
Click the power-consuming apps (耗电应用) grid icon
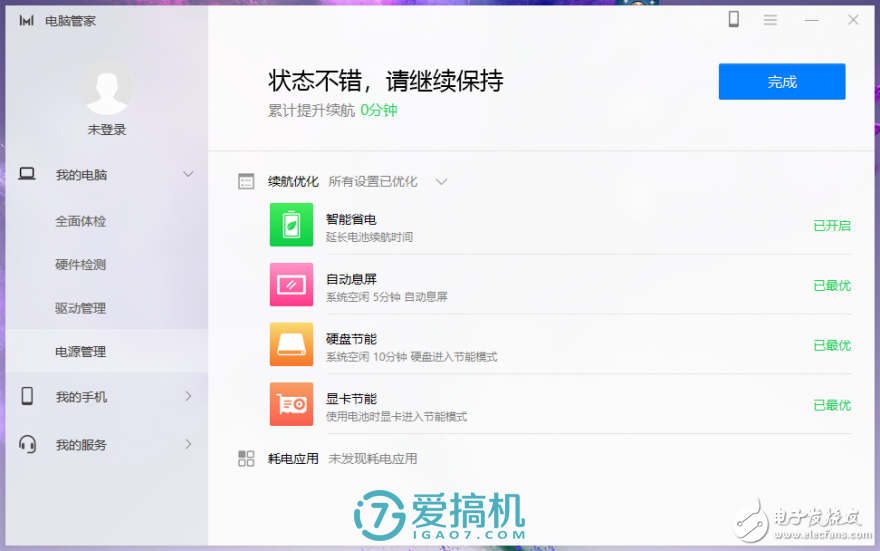click(246, 459)
